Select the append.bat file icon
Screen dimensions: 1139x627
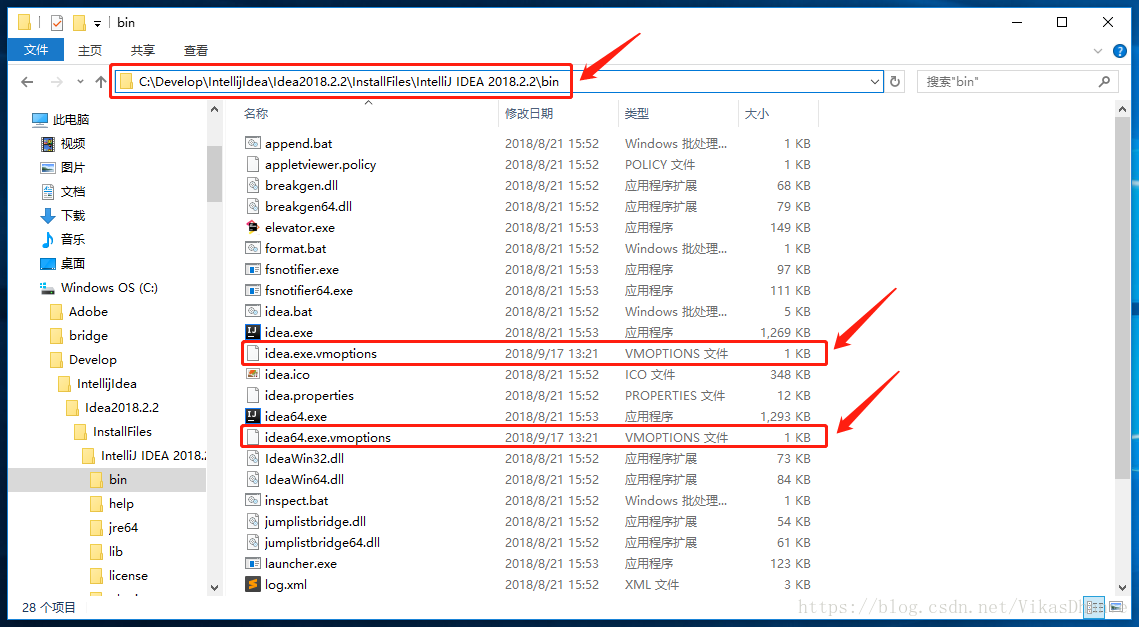point(253,143)
